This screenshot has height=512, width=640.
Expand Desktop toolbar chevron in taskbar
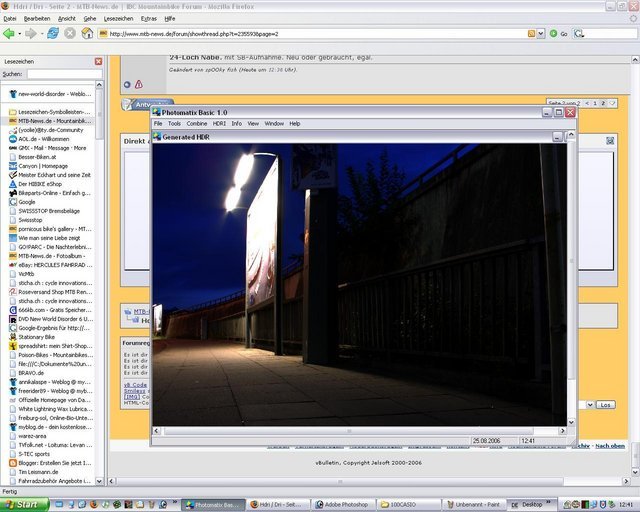[548, 502]
